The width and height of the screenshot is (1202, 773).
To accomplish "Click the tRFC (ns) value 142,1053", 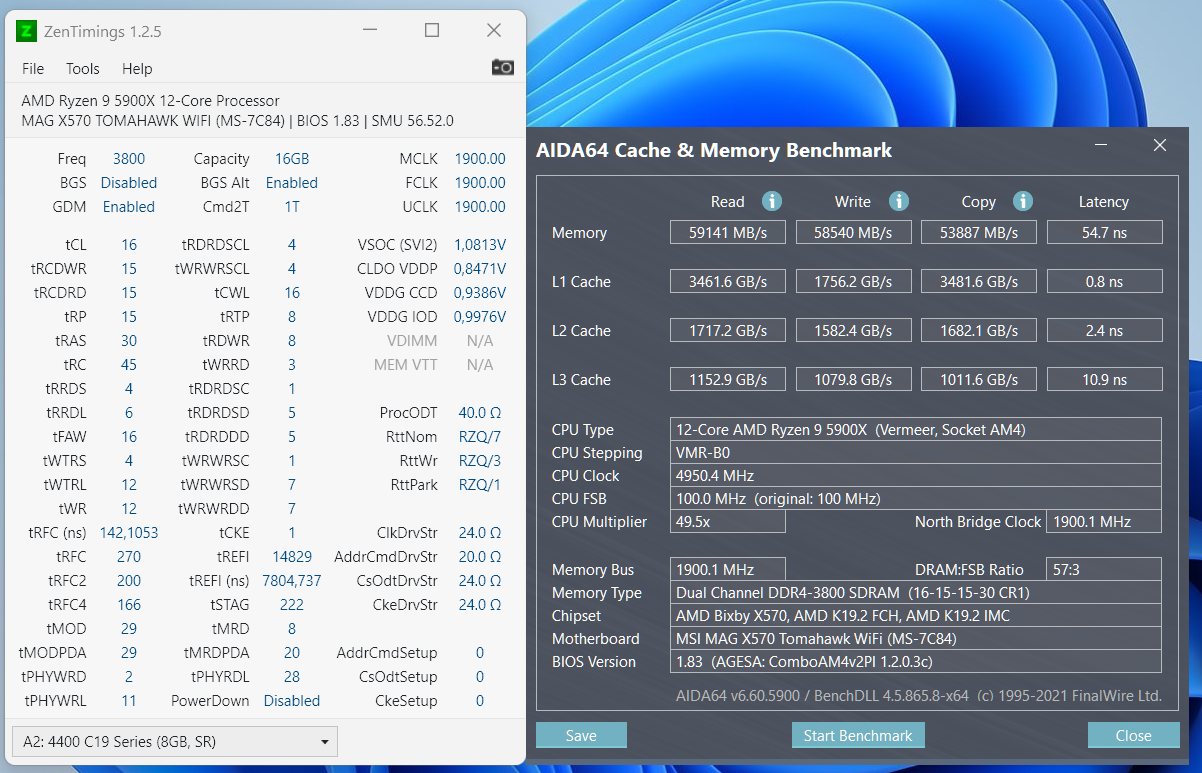I will coord(128,532).
